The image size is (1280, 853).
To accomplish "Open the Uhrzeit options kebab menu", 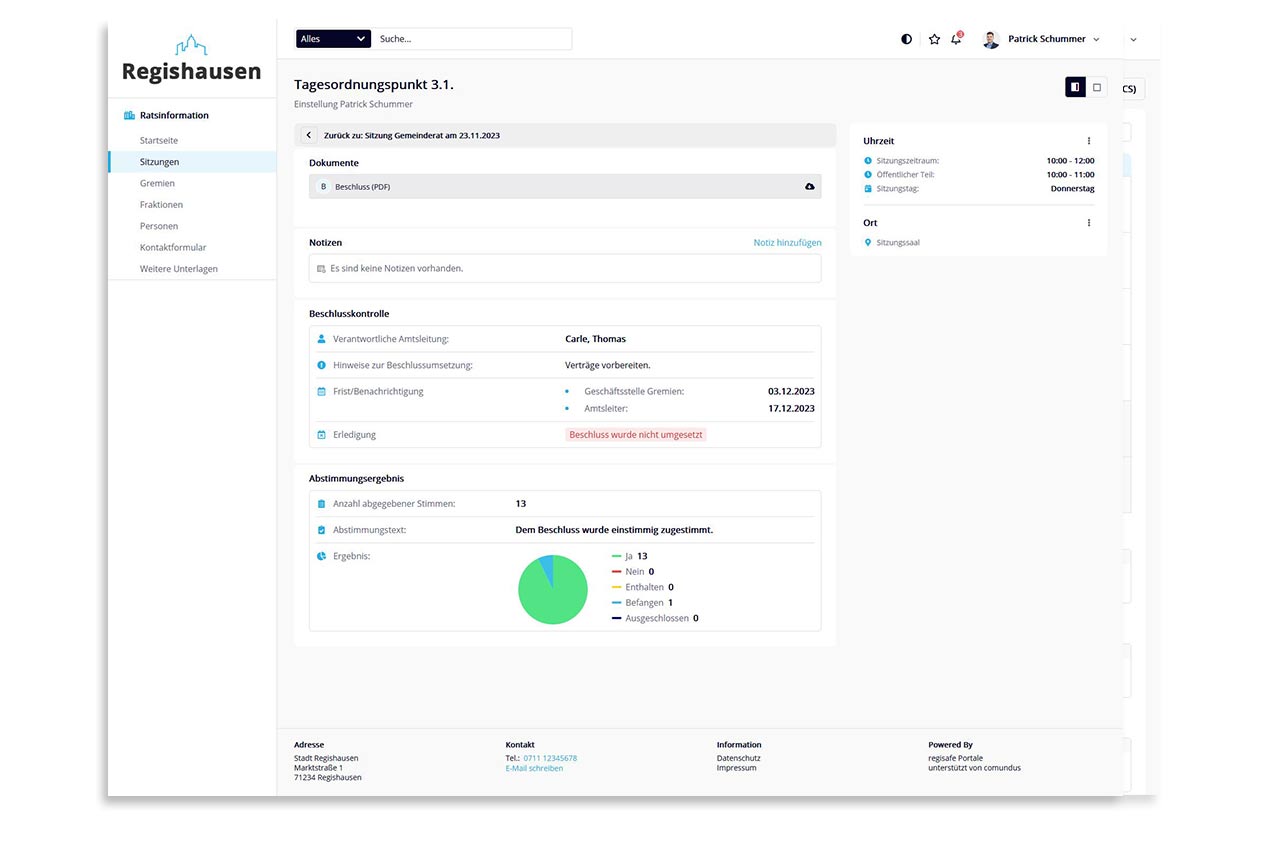I will coord(1088,140).
